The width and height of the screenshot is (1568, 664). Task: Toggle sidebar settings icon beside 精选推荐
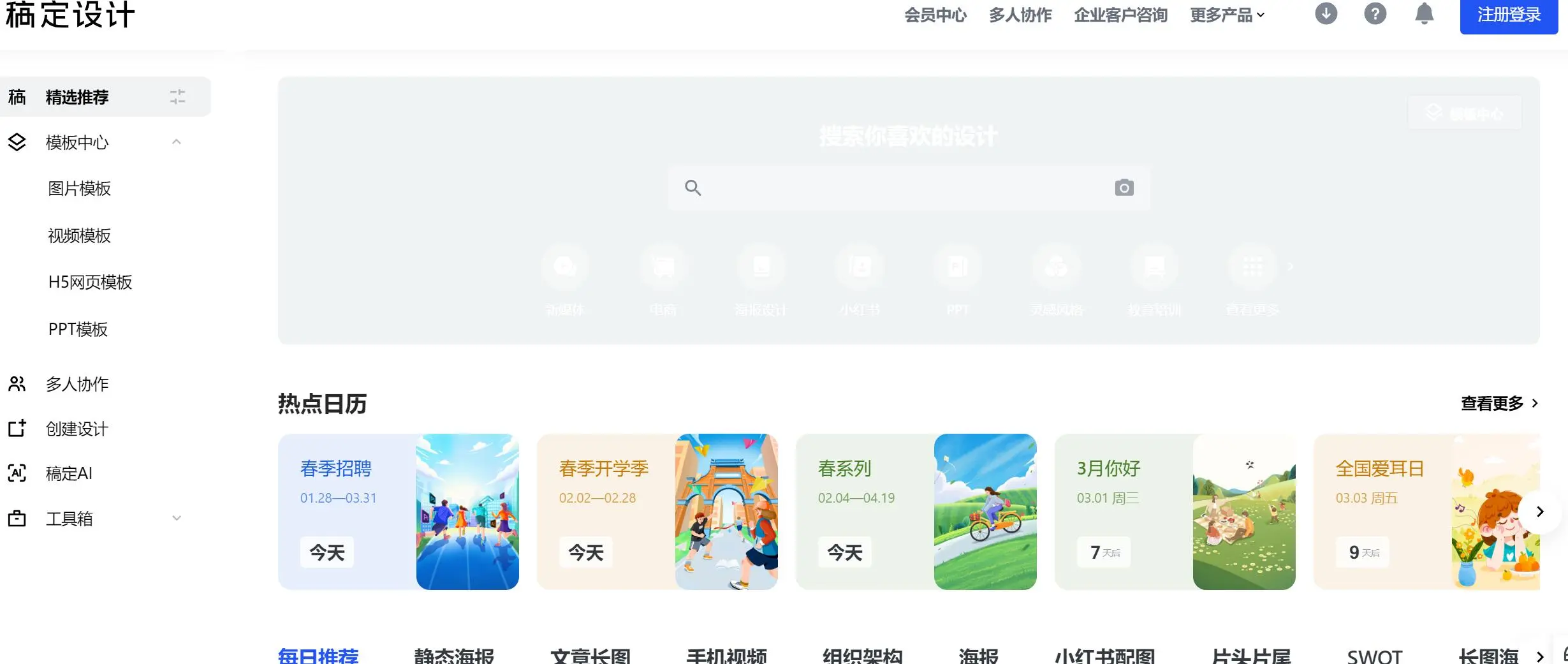tap(177, 97)
